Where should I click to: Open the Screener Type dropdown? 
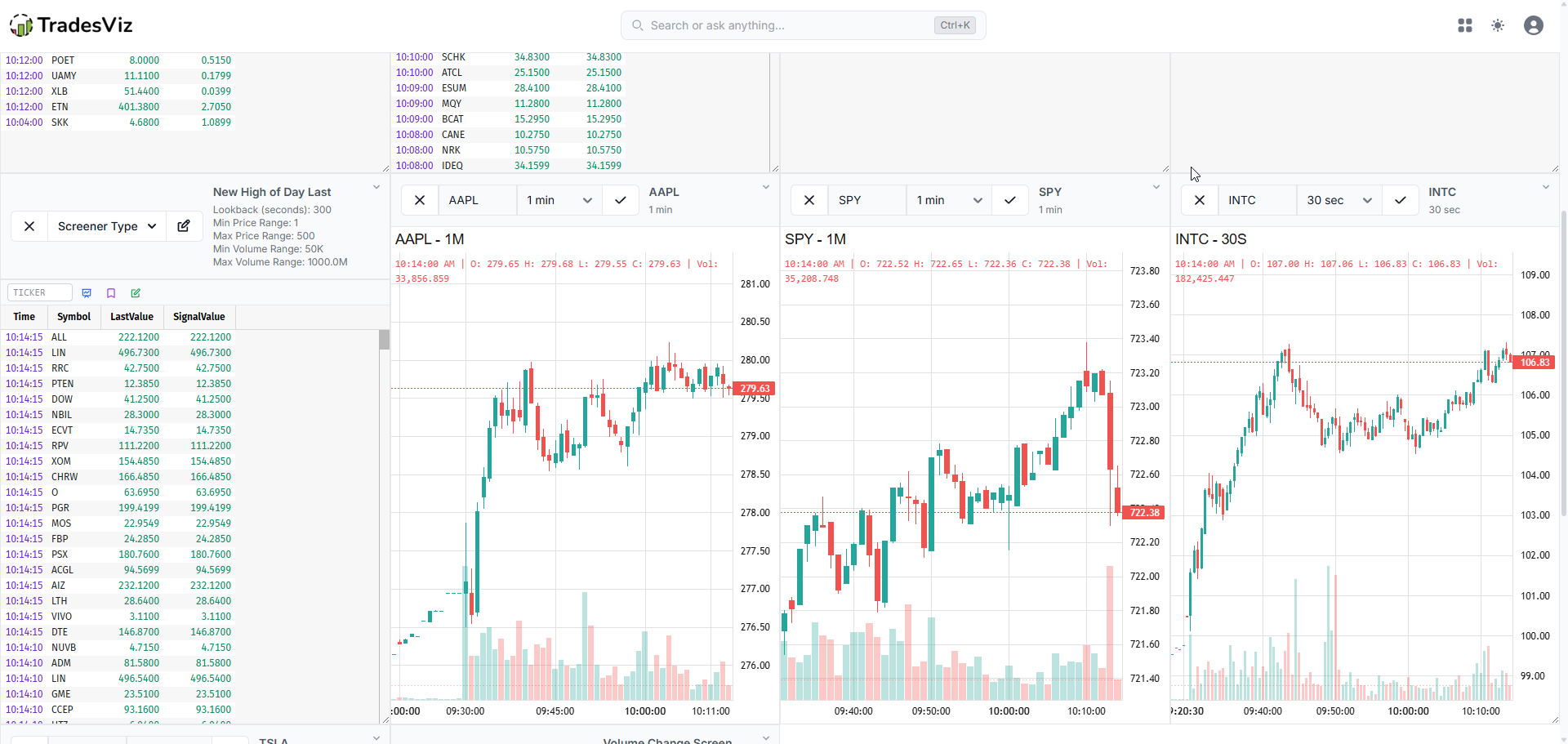tap(107, 226)
